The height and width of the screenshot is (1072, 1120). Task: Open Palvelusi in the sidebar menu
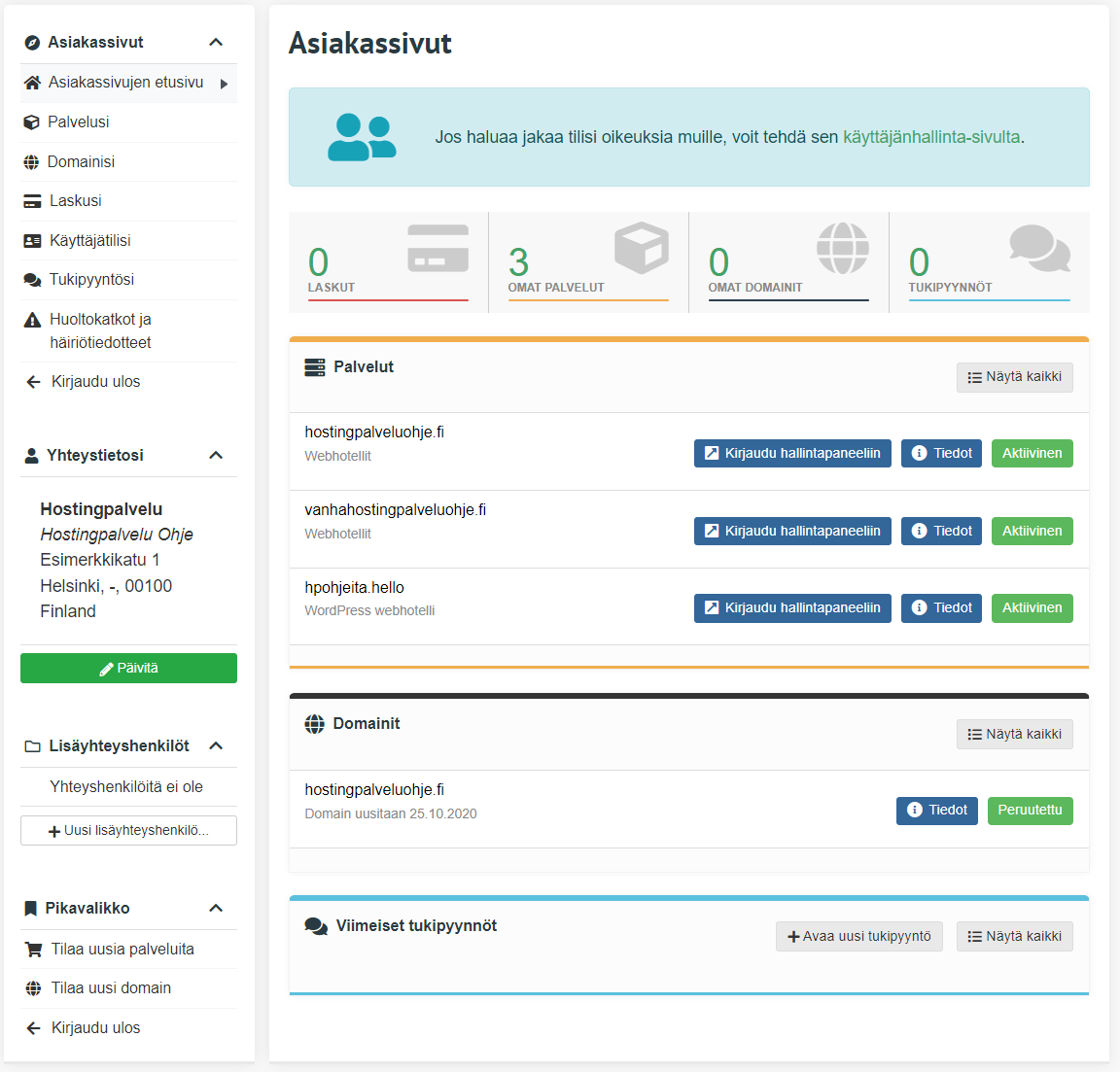(x=79, y=122)
